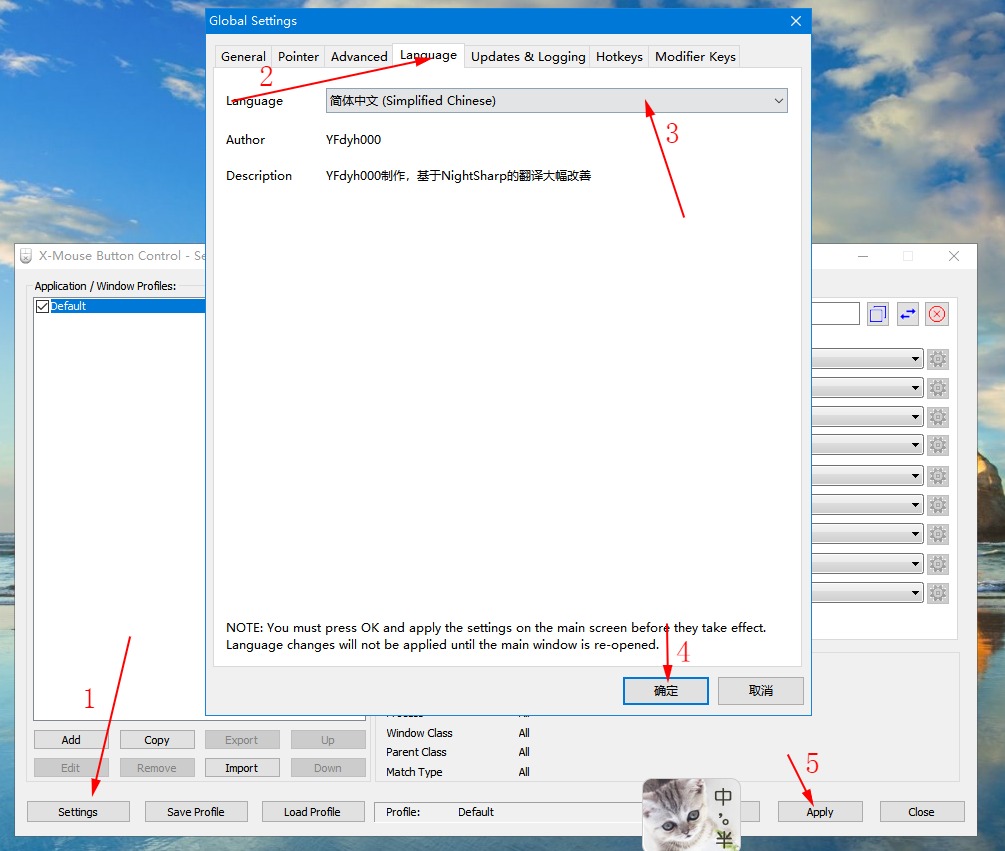
Task: Open settings gear for the fourth button dropdown row
Action: [x=938, y=445]
